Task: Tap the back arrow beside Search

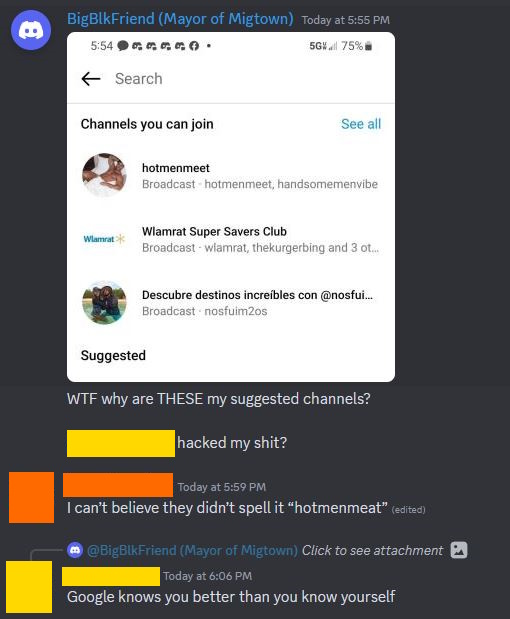Action: tap(91, 79)
